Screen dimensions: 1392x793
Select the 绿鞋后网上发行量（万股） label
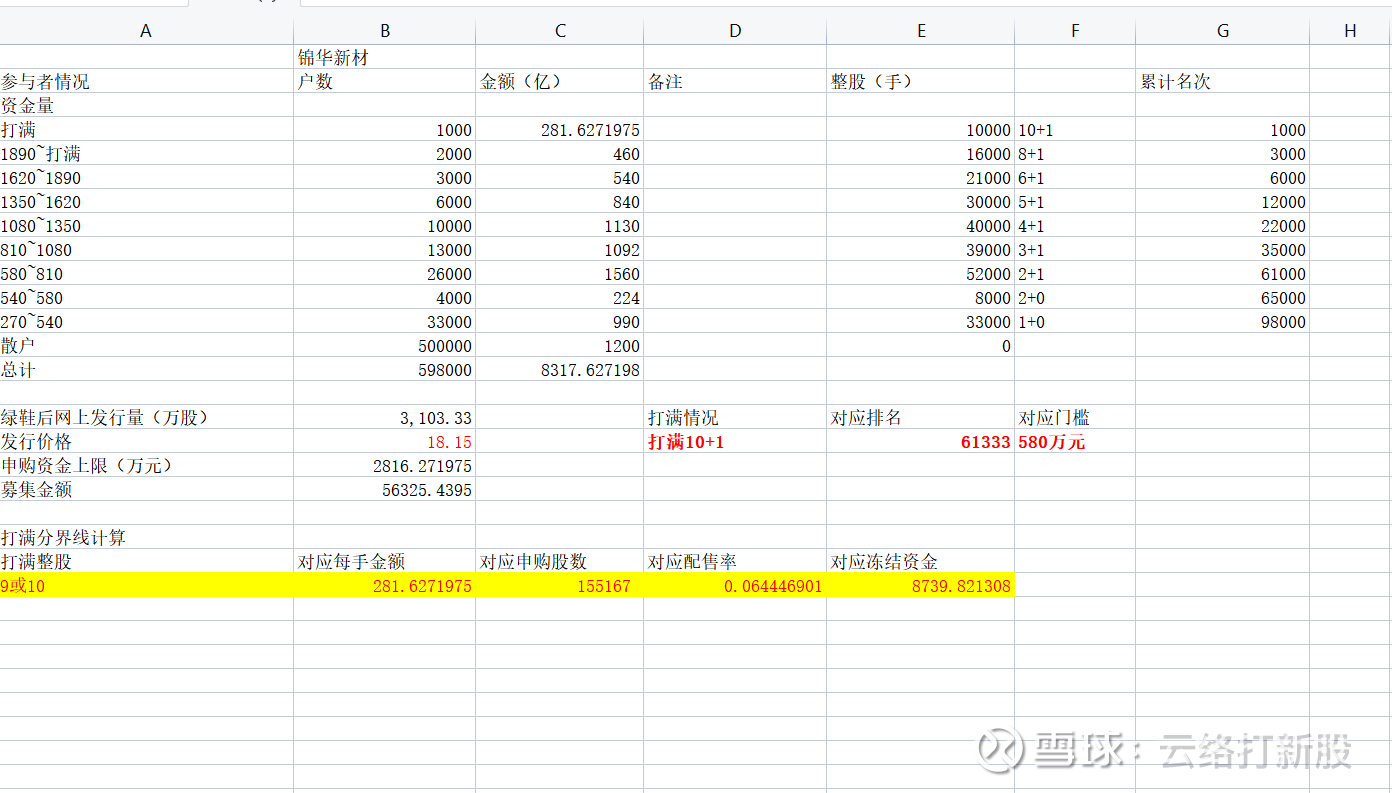pos(146,417)
